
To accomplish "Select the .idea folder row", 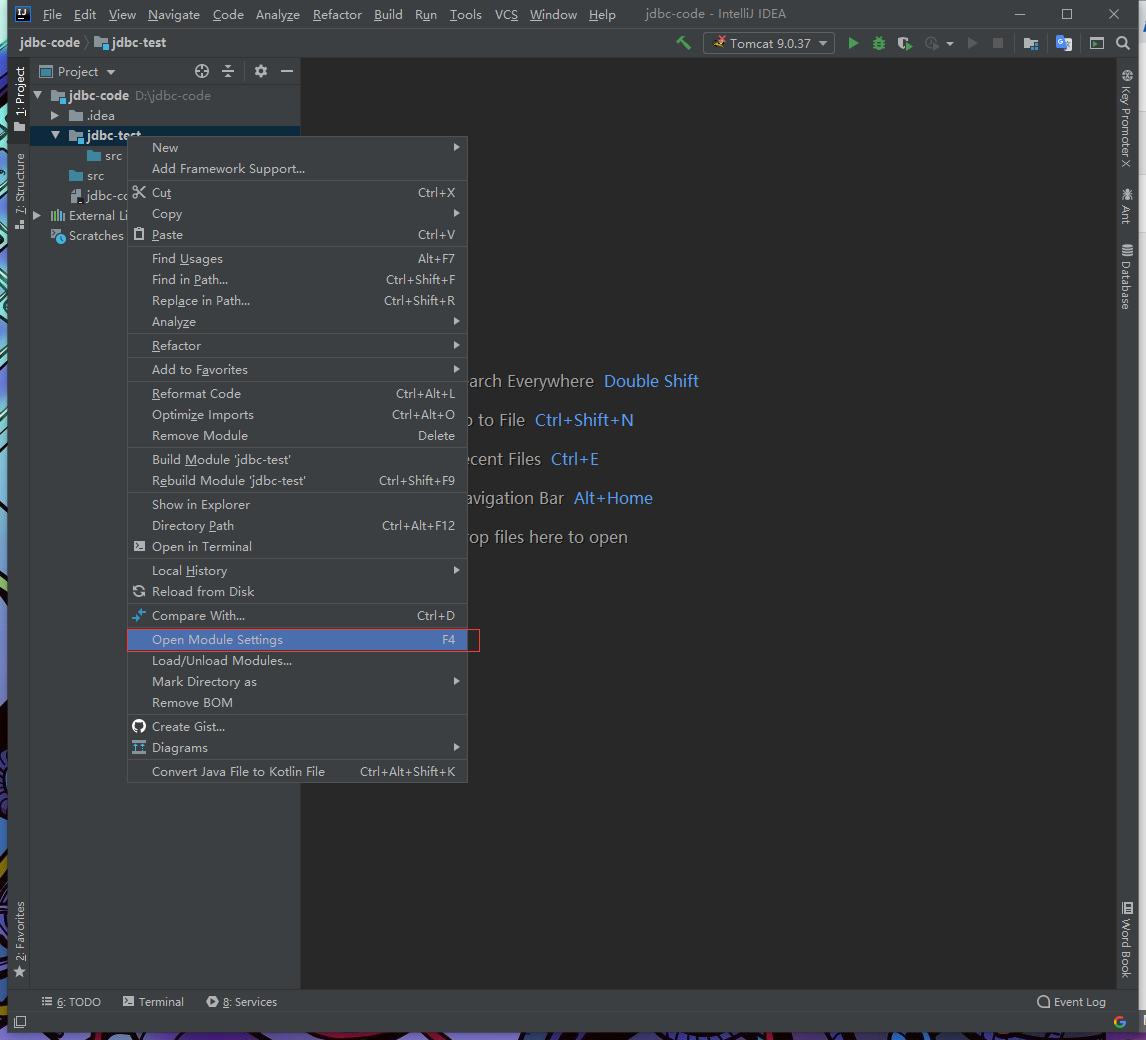I will (165, 115).
